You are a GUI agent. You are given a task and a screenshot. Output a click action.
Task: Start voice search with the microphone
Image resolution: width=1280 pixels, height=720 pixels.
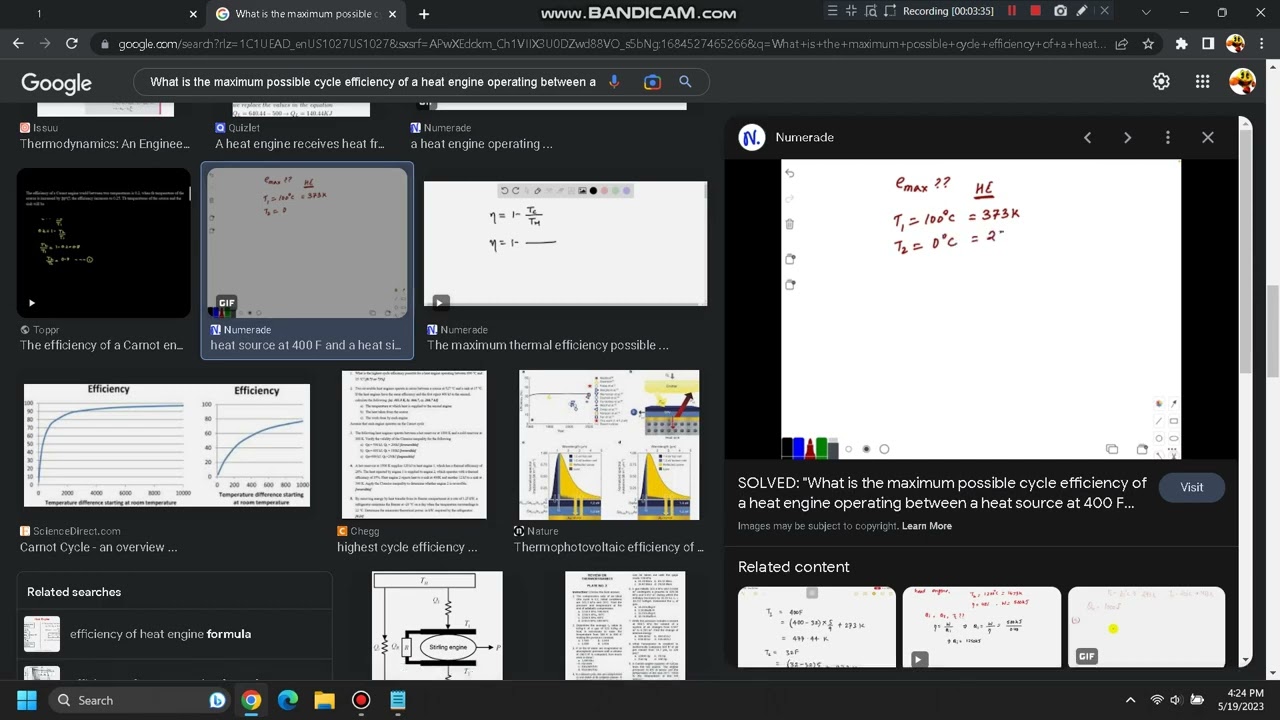tap(614, 82)
